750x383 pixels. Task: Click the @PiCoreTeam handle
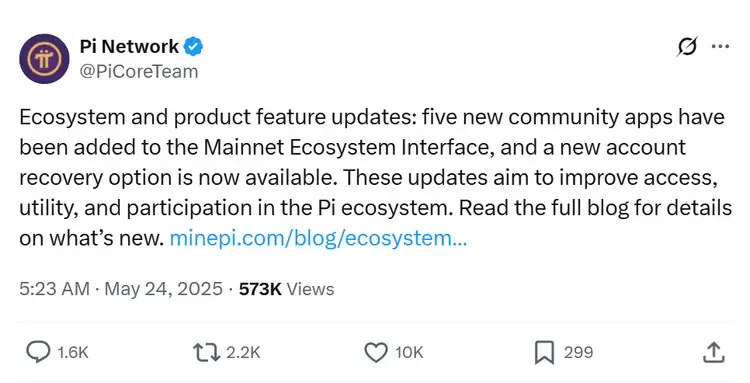click(x=139, y=72)
